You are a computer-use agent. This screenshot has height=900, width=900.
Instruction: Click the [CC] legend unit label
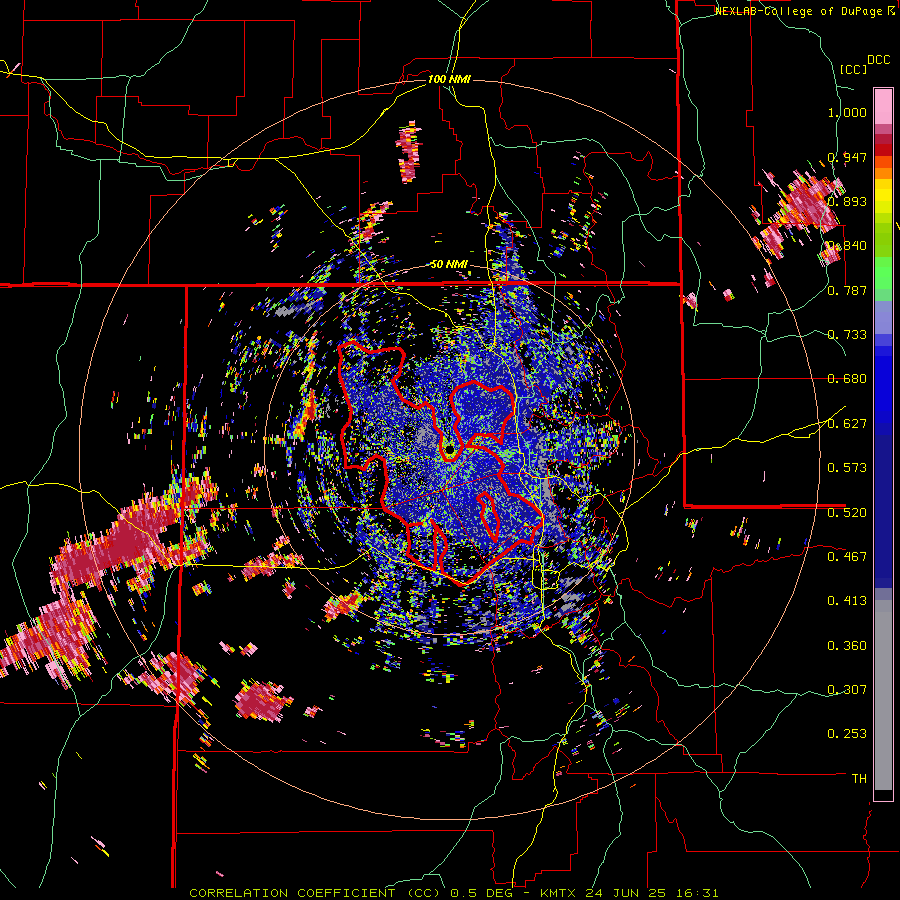[853, 69]
